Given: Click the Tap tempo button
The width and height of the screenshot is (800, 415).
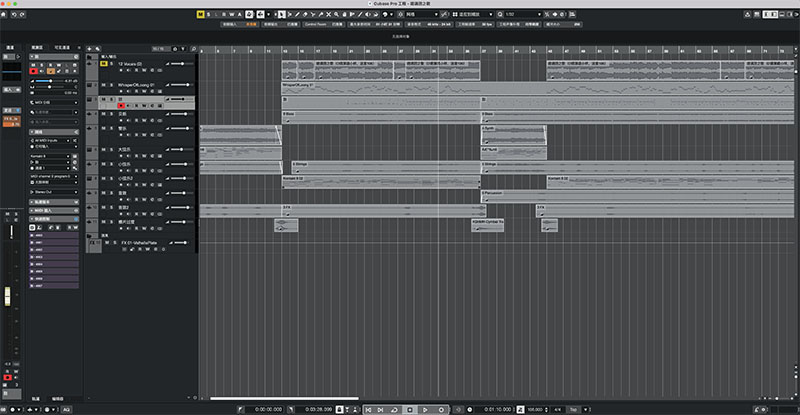Looking at the screenshot, I should 573,409.
